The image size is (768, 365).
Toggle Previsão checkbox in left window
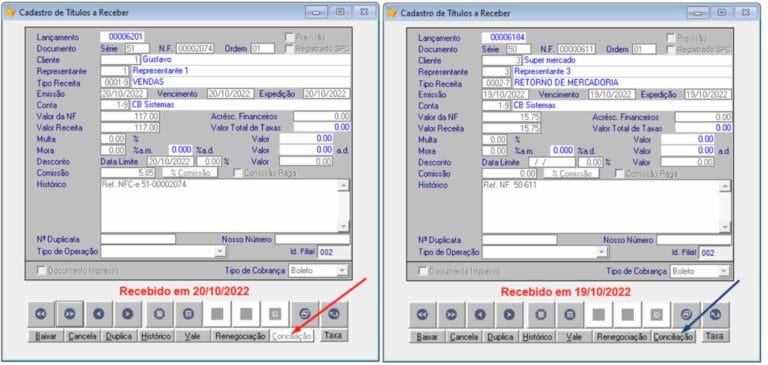click(x=289, y=37)
